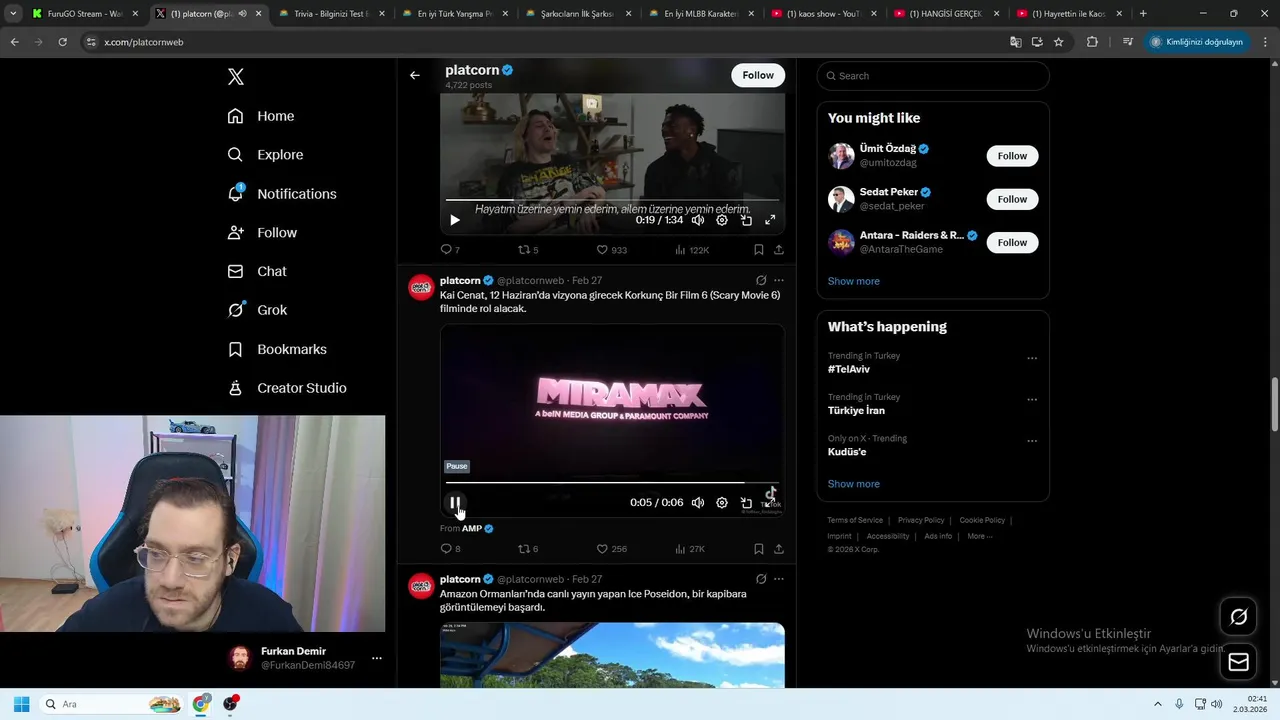Open options for #TelAviv trend
Viewport: 1280px width, 720px height.
tap(1032, 358)
